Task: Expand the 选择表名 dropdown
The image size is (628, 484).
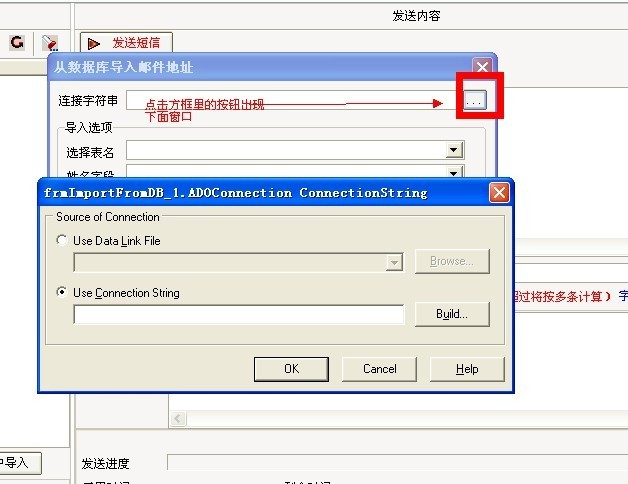Action: 454,150
